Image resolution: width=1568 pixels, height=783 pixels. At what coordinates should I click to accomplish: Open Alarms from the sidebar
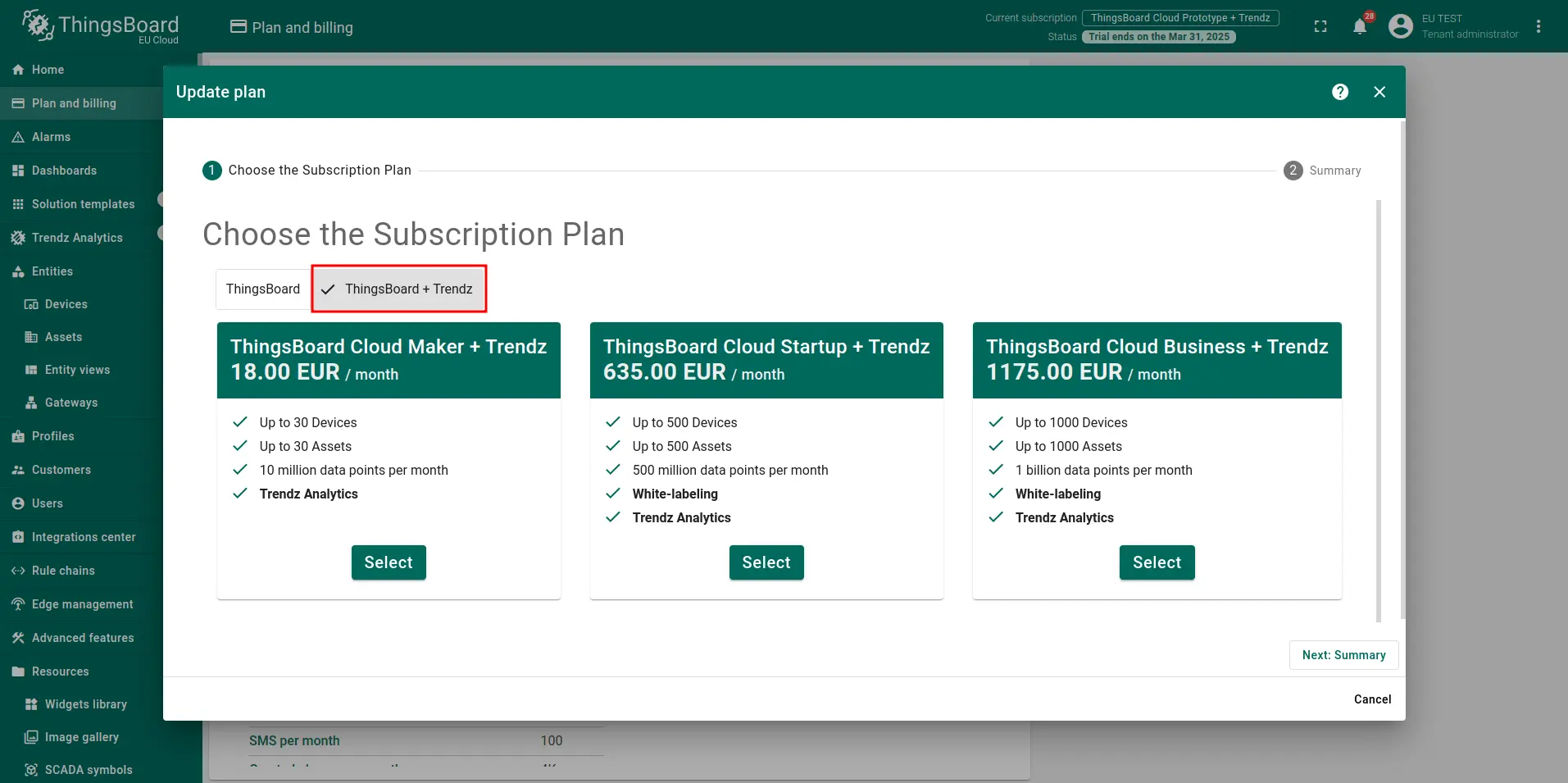(51, 137)
